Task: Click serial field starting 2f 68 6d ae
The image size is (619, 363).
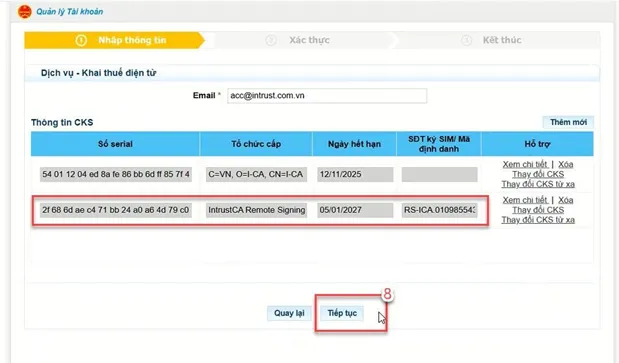Action: point(116,210)
